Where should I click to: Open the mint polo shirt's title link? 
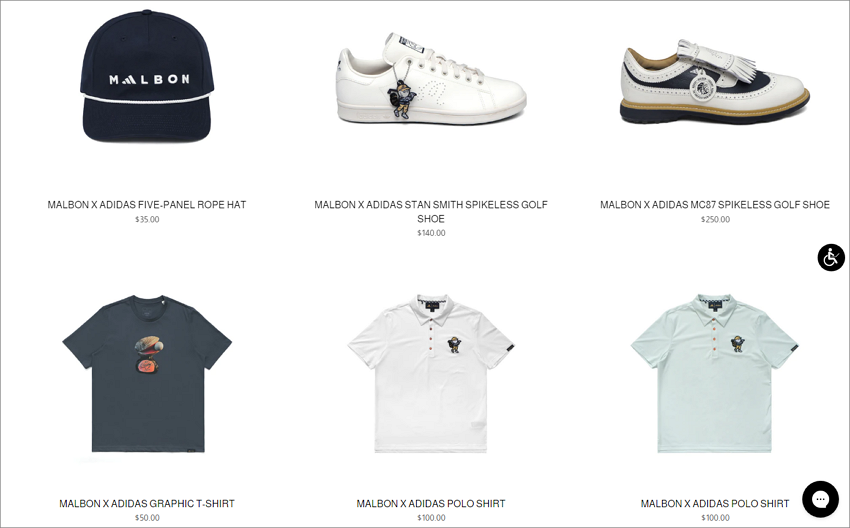click(x=715, y=504)
